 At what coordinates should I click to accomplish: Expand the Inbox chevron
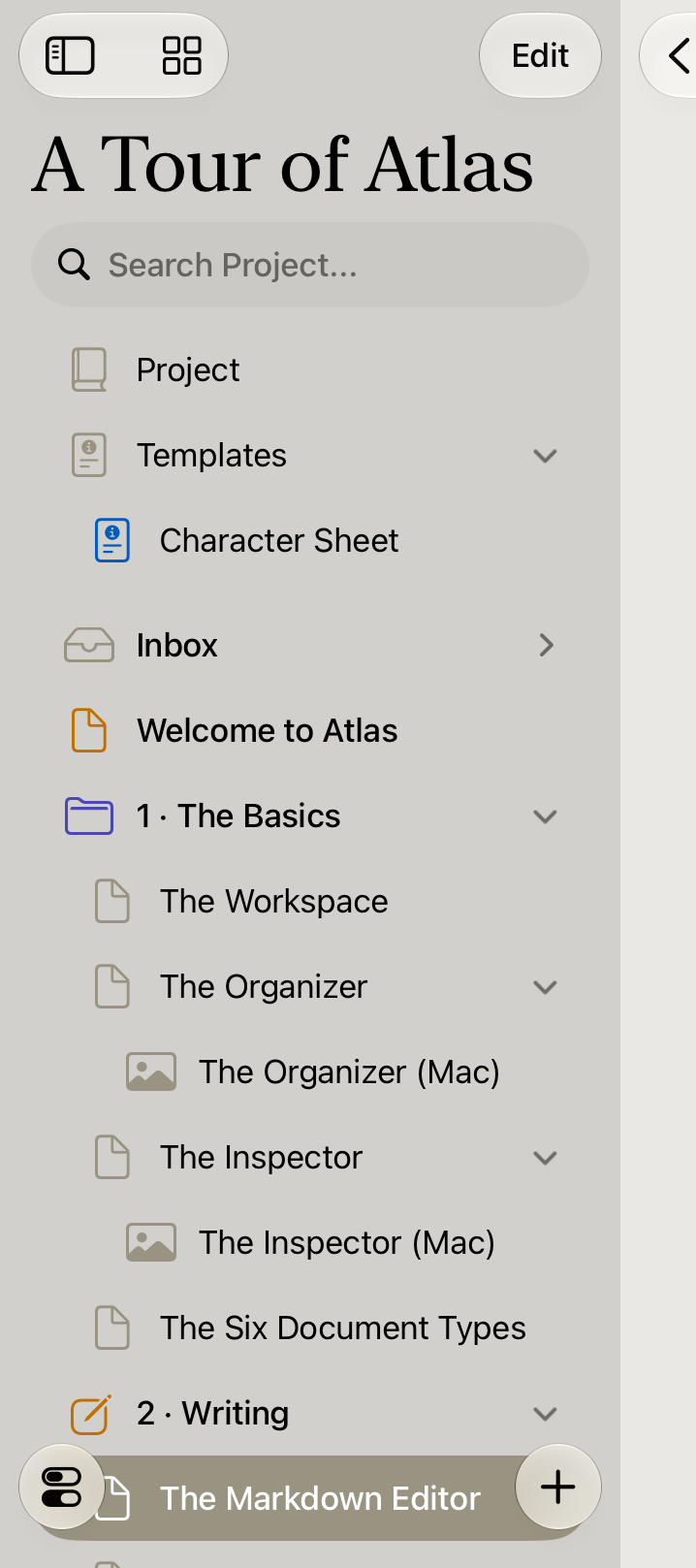click(x=547, y=645)
